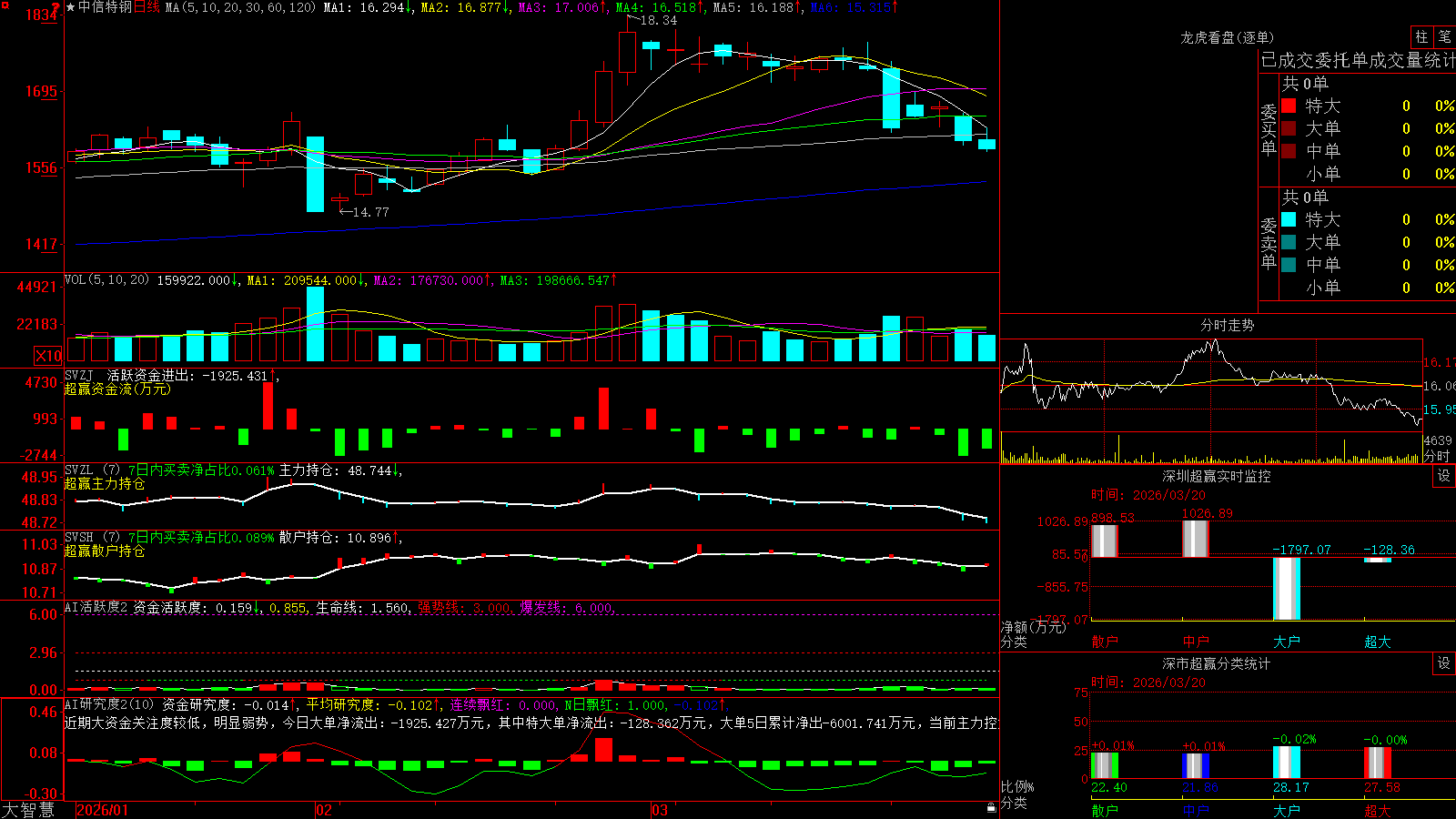Click the cyan 大户 28.17 ratio bar

1287,763
